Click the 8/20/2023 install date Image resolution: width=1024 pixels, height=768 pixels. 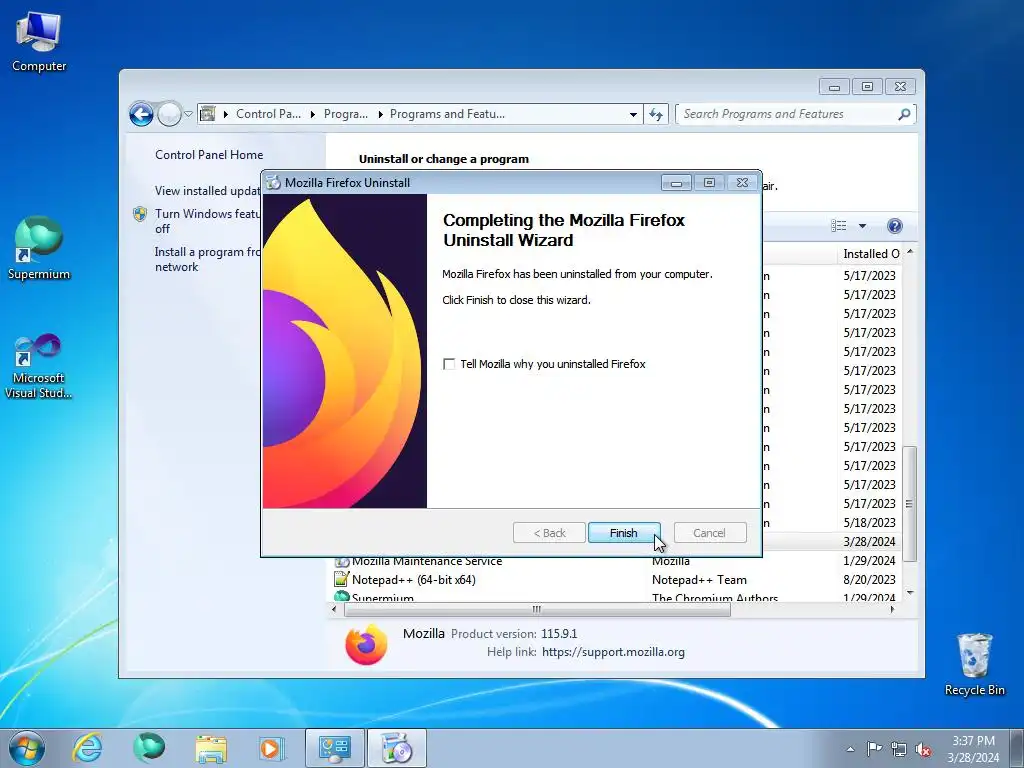coord(869,580)
